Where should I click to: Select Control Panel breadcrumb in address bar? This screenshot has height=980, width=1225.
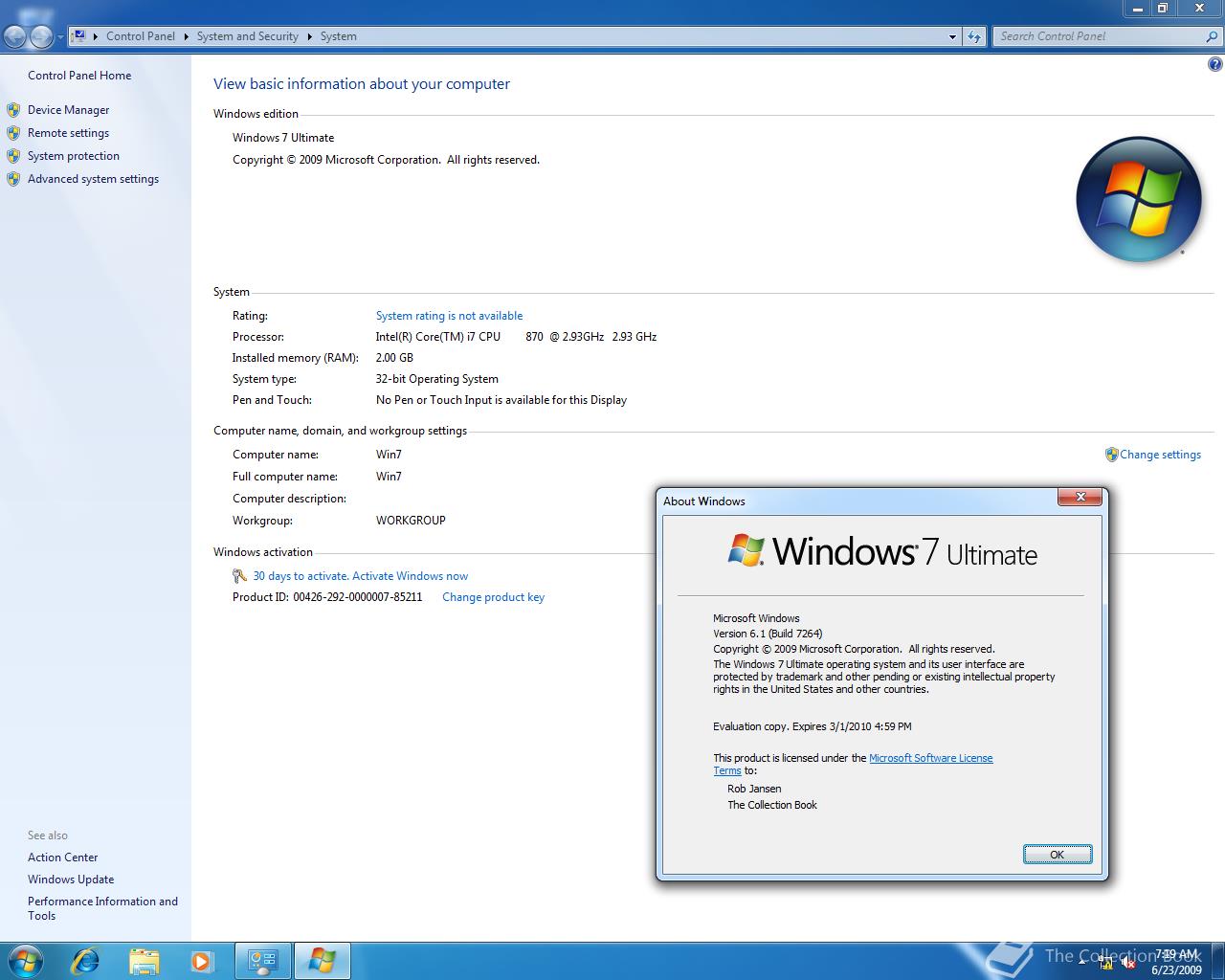coord(141,36)
